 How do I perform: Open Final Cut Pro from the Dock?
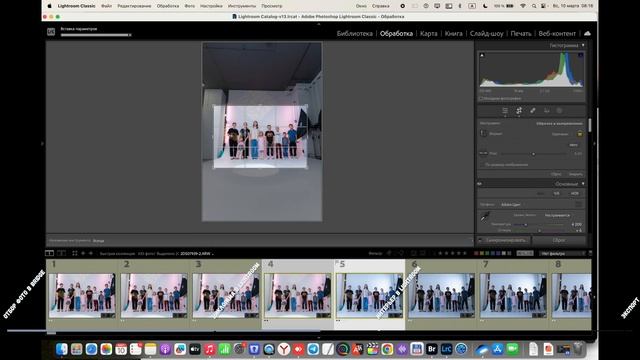click(372, 349)
